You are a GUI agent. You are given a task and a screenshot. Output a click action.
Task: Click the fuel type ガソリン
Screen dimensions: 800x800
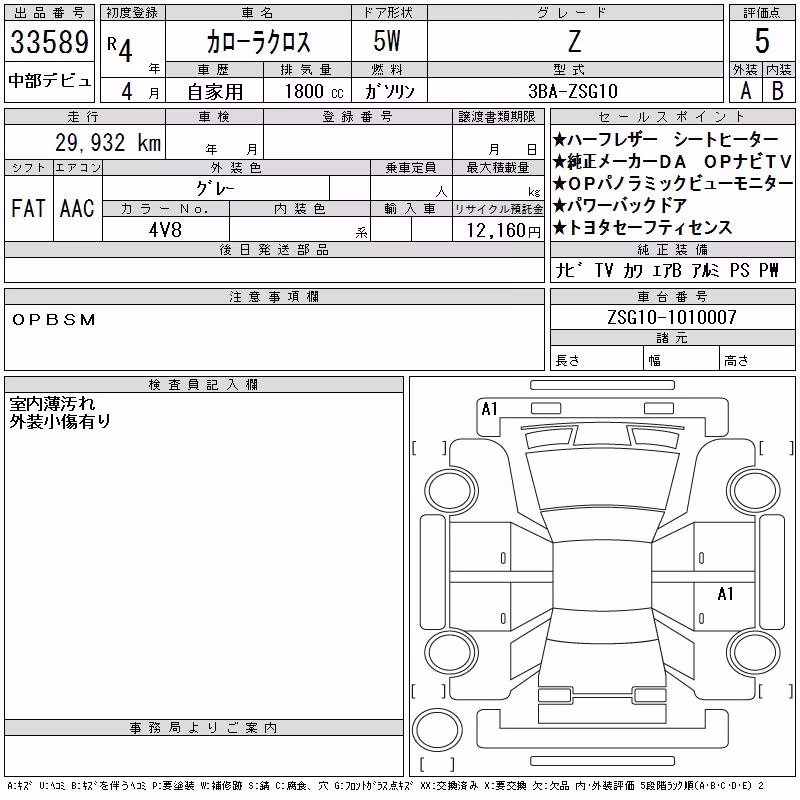(x=389, y=91)
